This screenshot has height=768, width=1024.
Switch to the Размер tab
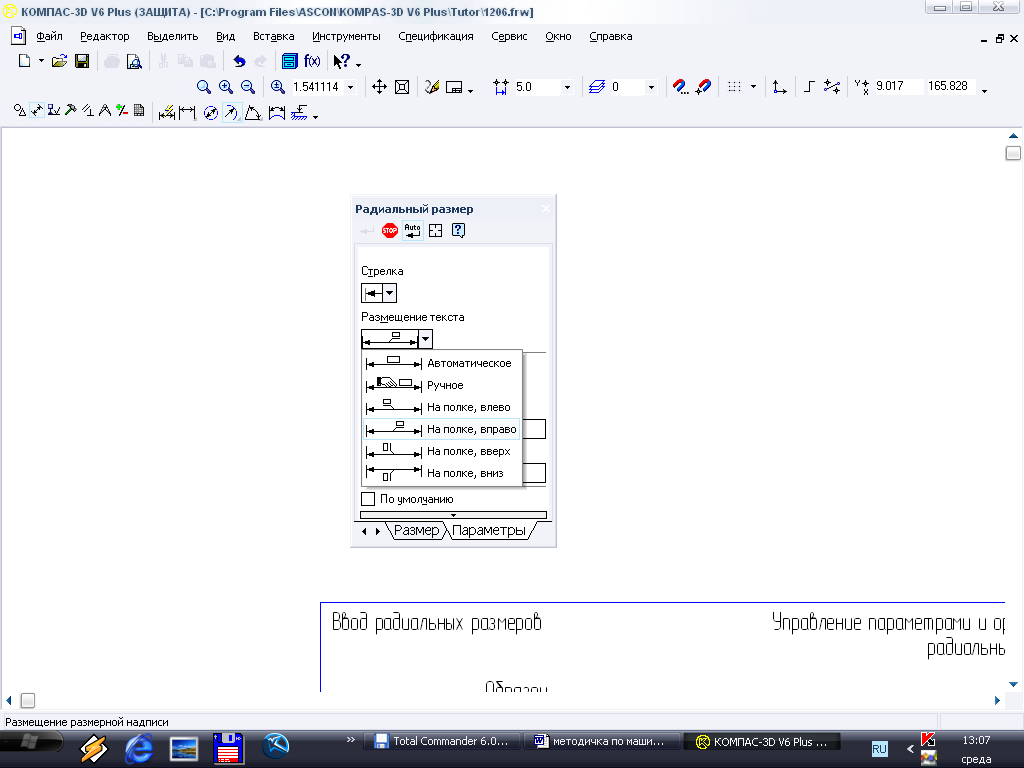(x=417, y=530)
